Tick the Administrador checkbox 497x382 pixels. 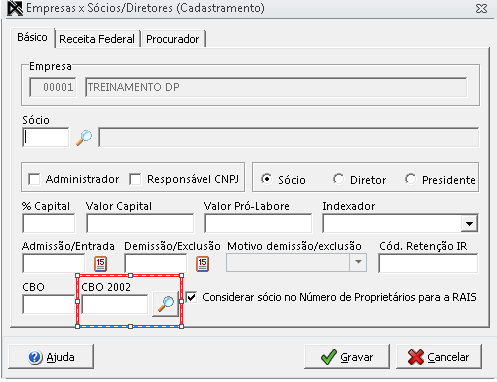point(34,179)
